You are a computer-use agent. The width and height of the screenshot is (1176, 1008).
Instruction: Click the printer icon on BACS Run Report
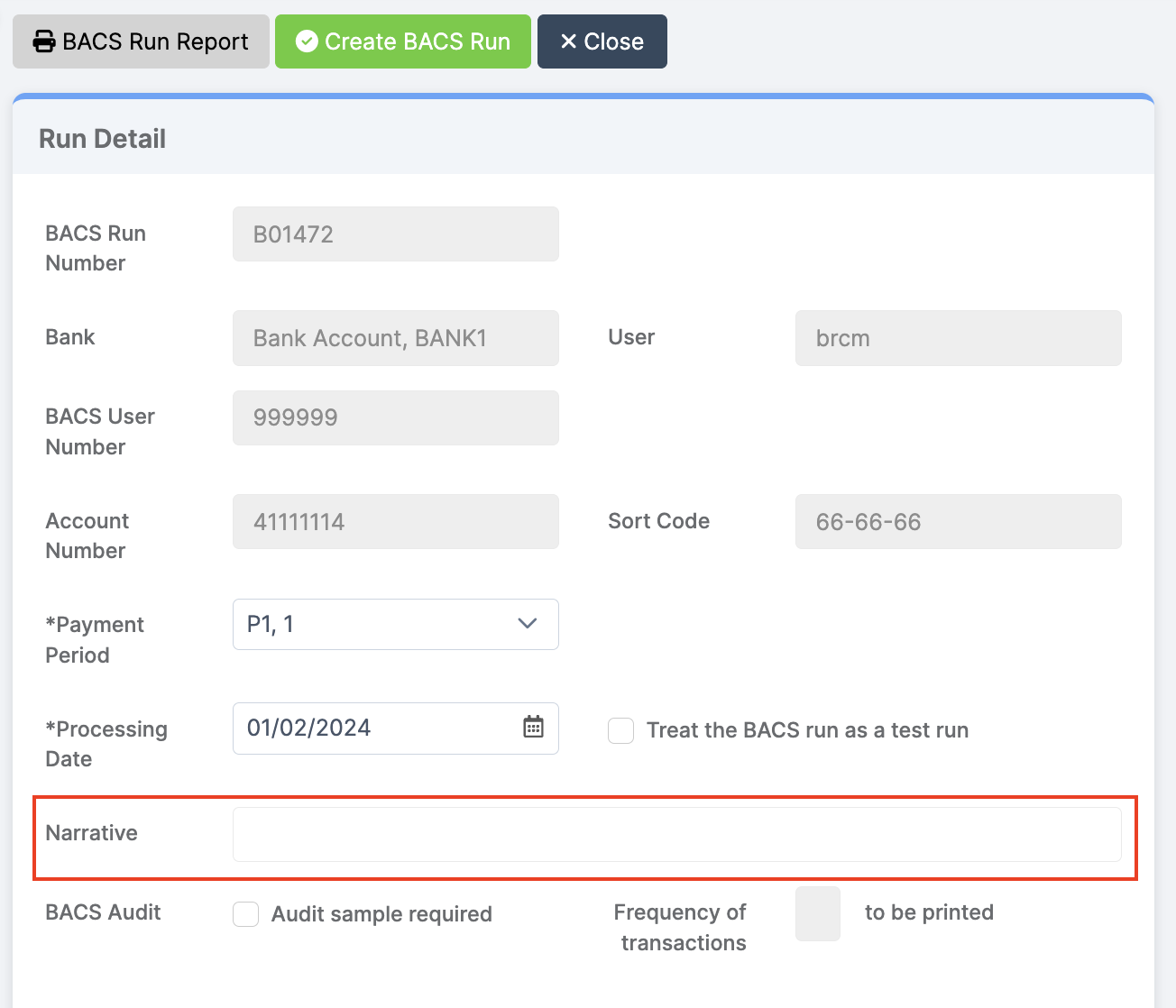coord(43,41)
